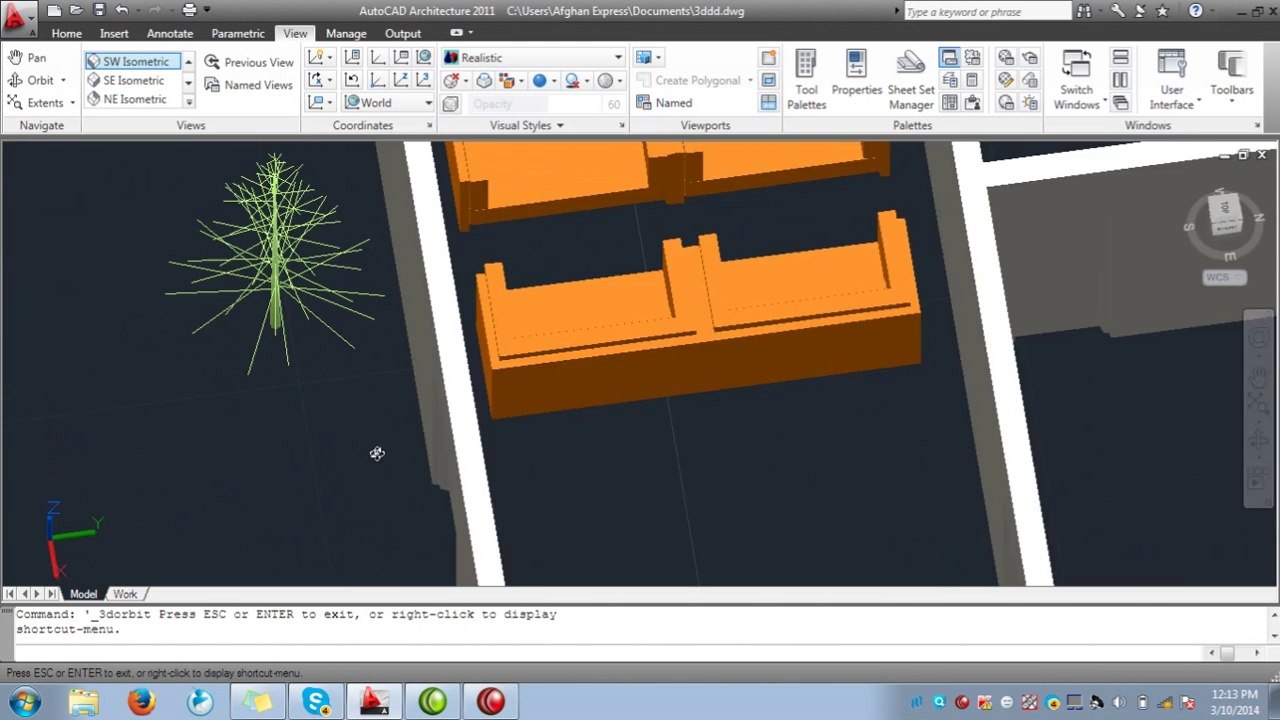Select the Output ribbon tab

tap(403, 33)
